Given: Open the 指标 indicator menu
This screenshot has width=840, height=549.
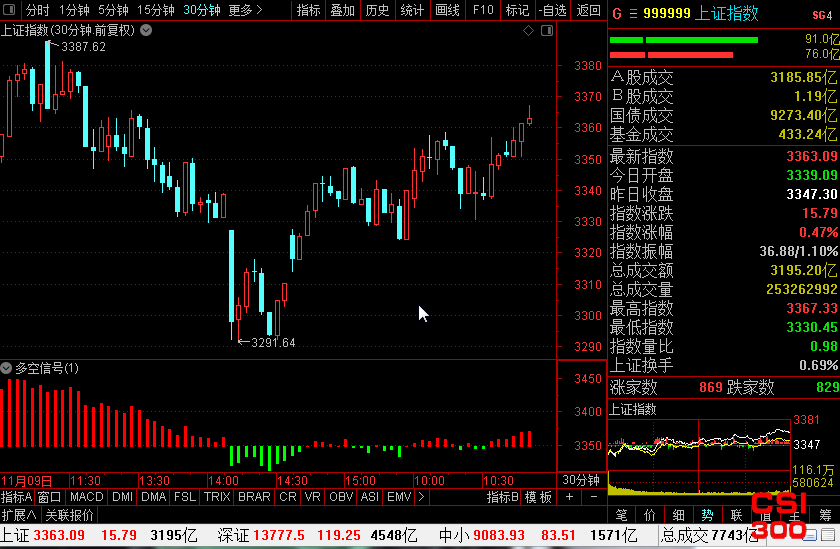Looking at the screenshot, I should 308,10.
